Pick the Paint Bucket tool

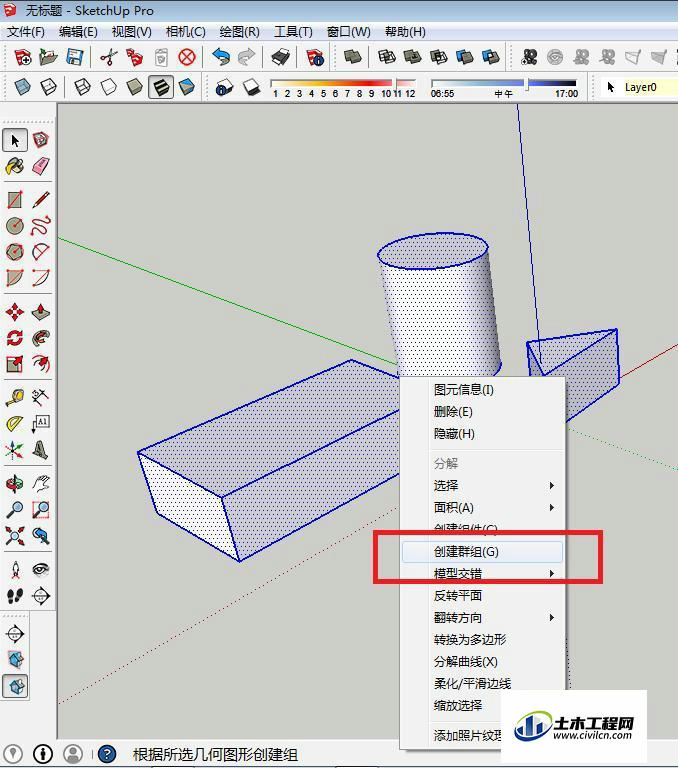15,167
